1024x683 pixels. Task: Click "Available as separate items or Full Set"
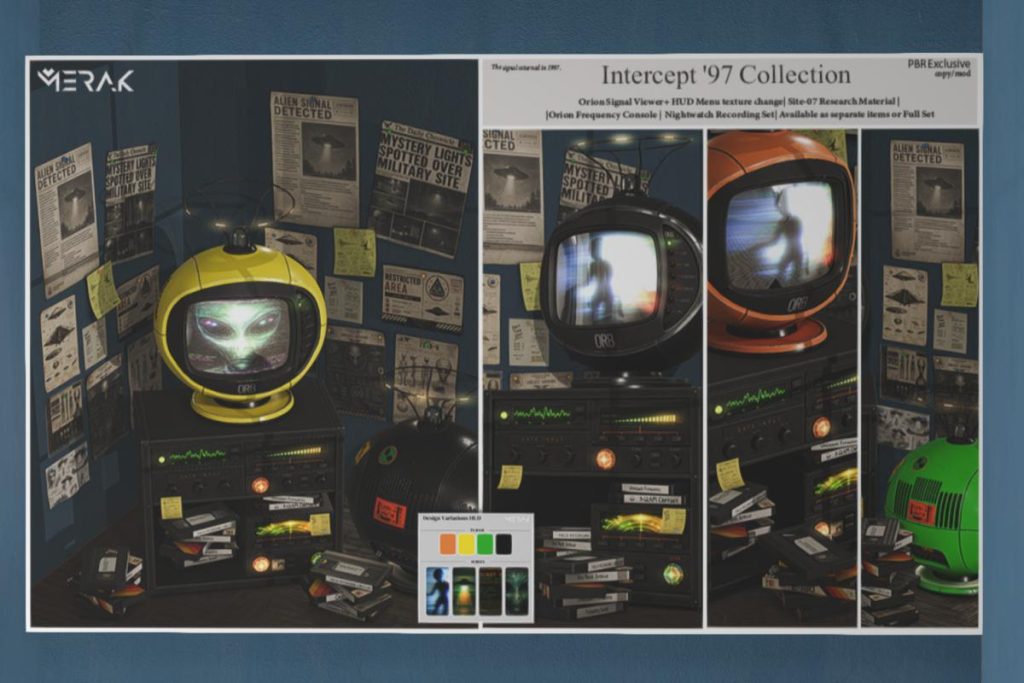pyautogui.click(x=856, y=114)
